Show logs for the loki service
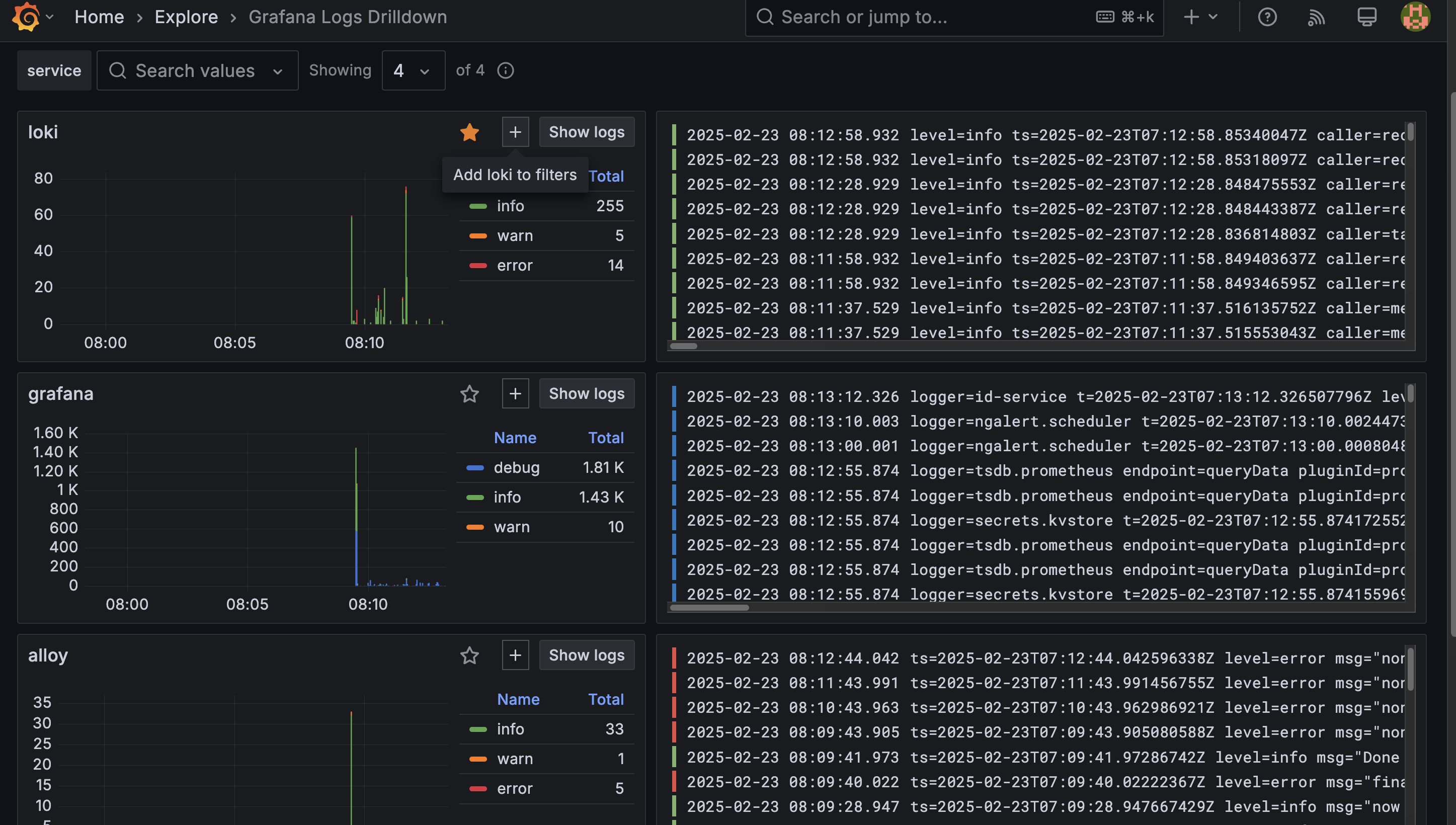This screenshot has width=1456, height=825. pos(586,131)
